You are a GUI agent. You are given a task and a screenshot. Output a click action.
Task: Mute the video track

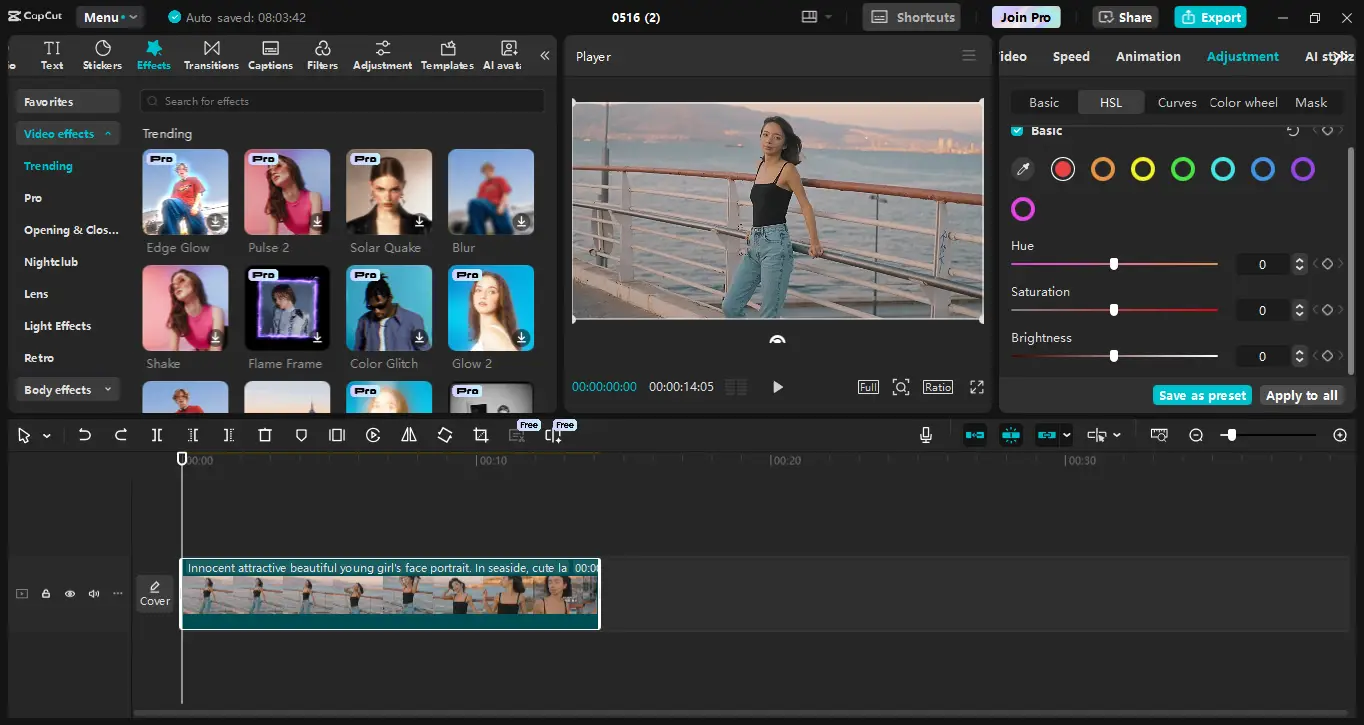93,593
